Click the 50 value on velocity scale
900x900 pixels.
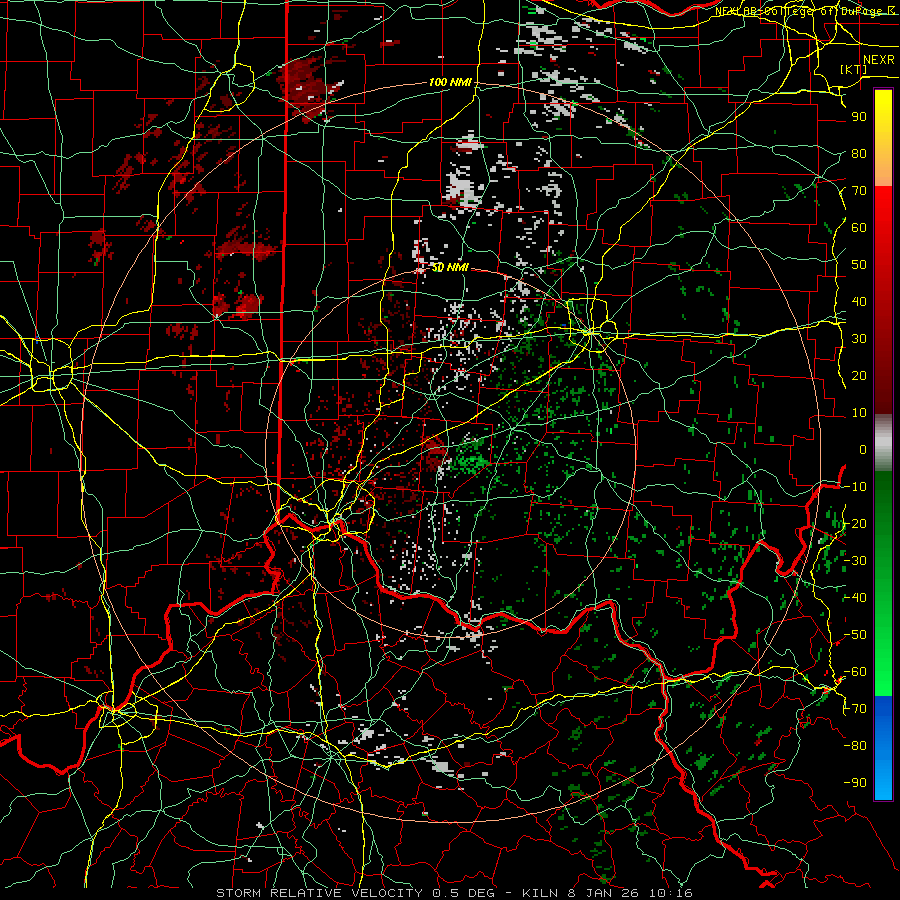click(x=859, y=265)
